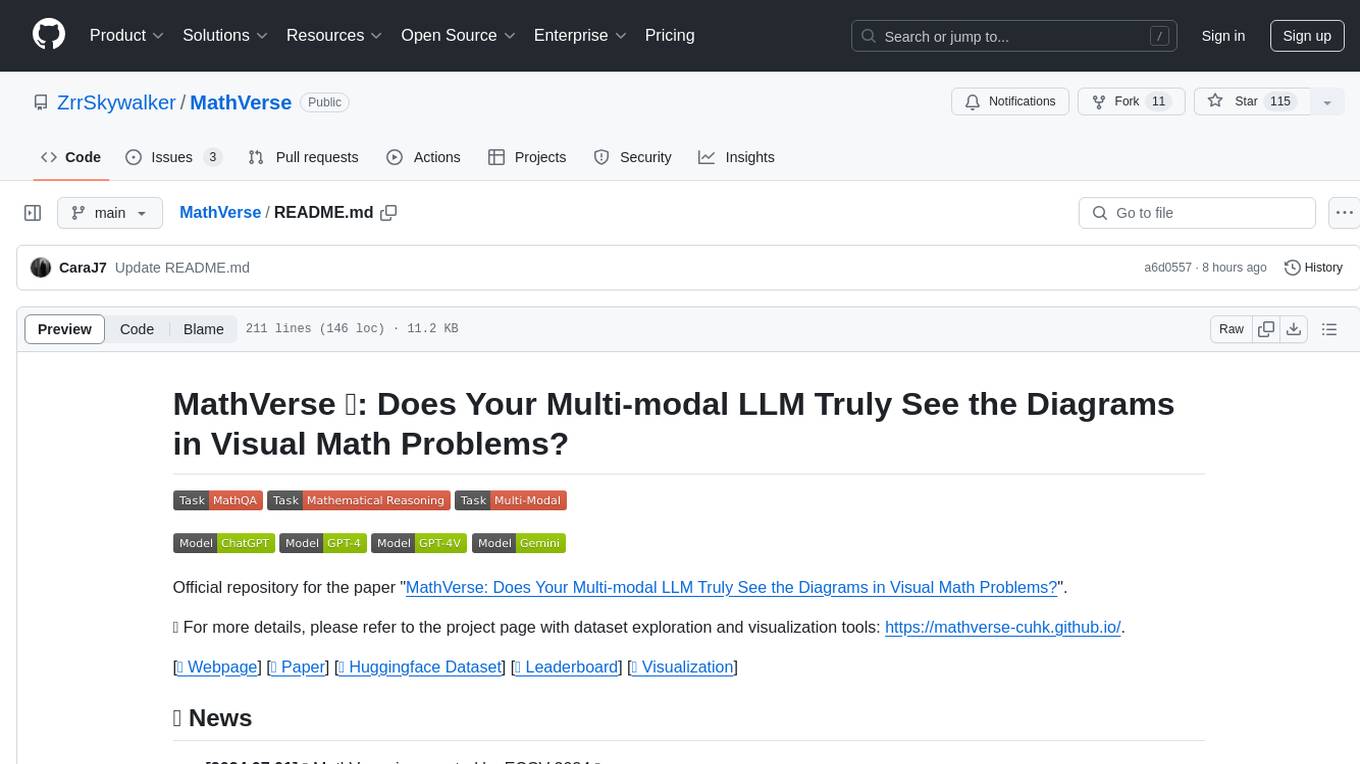This screenshot has height=764, width=1360.
Task: Click the Model Gemini badge
Action: click(519, 543)
